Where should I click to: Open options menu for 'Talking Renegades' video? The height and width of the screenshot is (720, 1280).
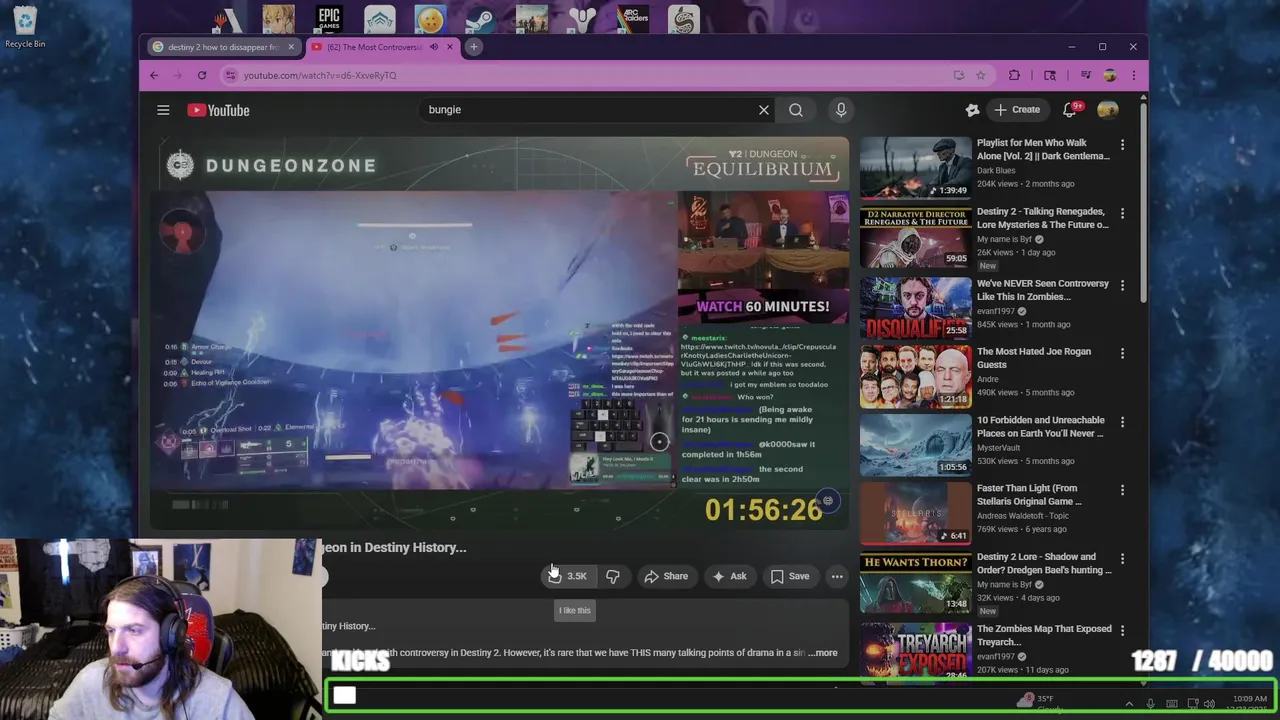[1122, 213]
